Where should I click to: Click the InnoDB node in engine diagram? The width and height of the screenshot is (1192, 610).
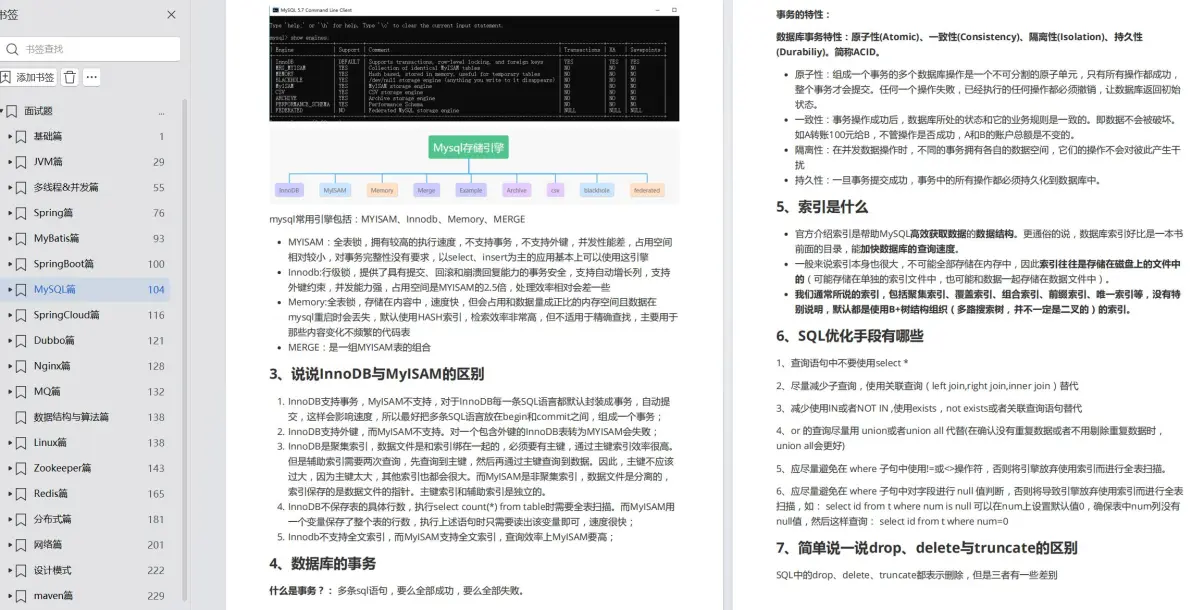(289, 190)
